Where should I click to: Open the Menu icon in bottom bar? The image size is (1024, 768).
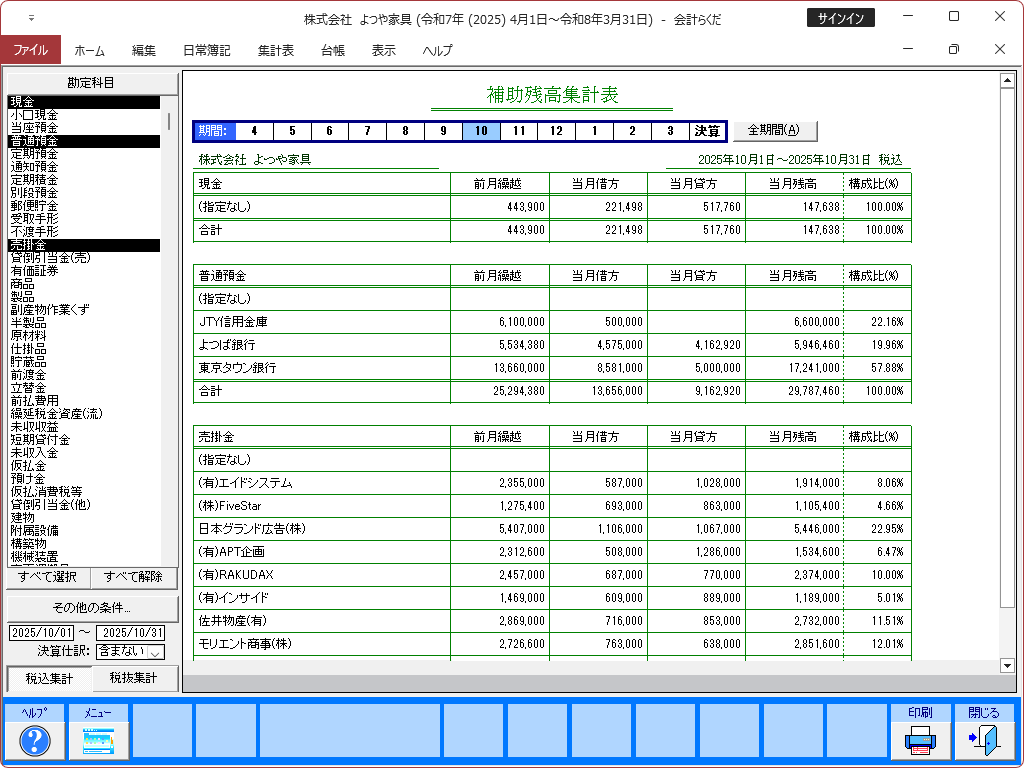click(98, 740)
